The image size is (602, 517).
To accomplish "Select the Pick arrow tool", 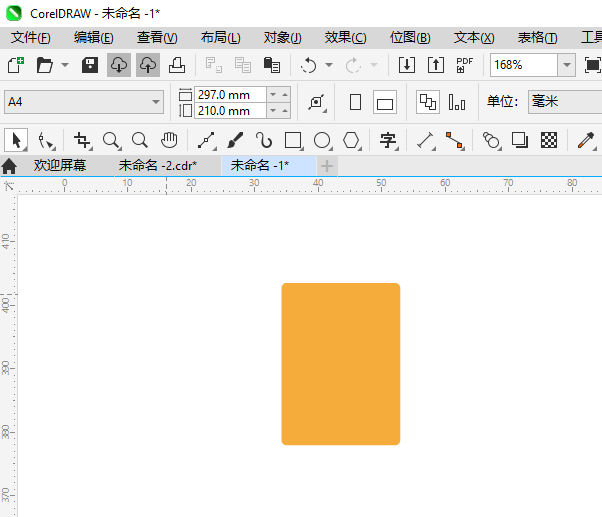I will [x=16, y=140].
